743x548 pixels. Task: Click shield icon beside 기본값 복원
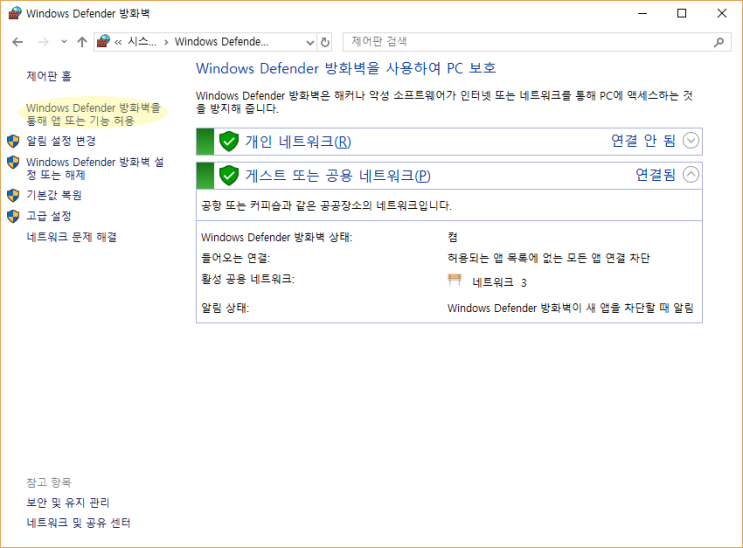coord(13,195)
